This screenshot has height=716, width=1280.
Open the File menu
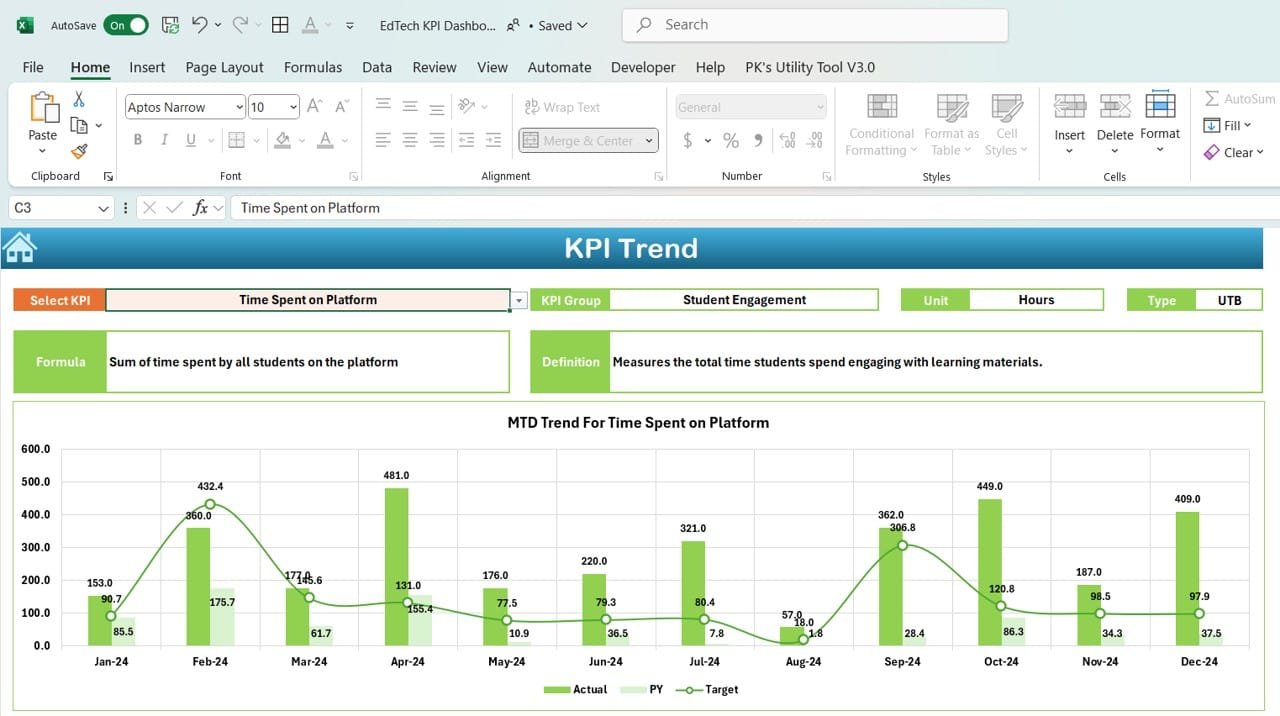pyautogui.click(x=33, y=67)
